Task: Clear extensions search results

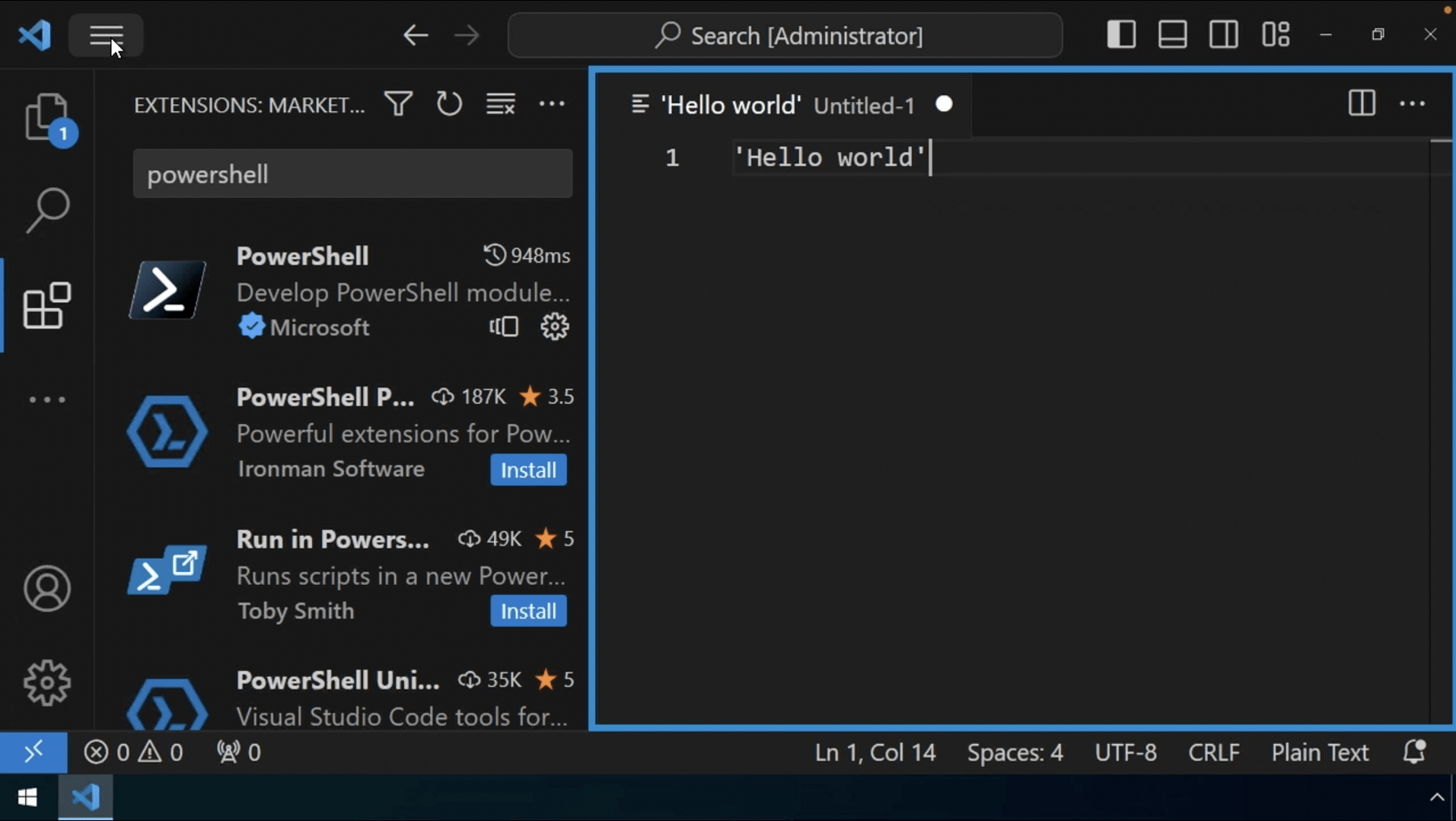Action: click(501, 103)
